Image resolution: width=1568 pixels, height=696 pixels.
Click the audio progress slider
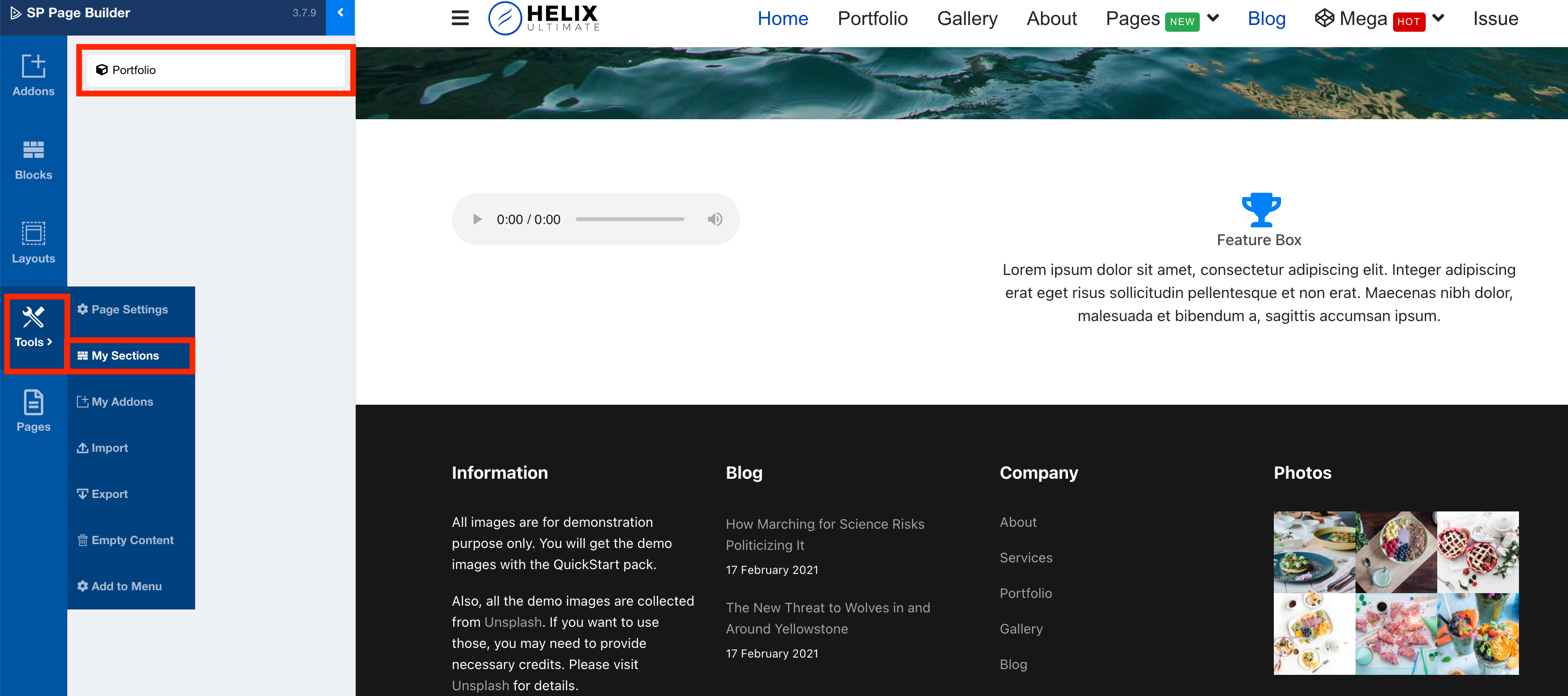pyautogui.click(x=629, y=219)
